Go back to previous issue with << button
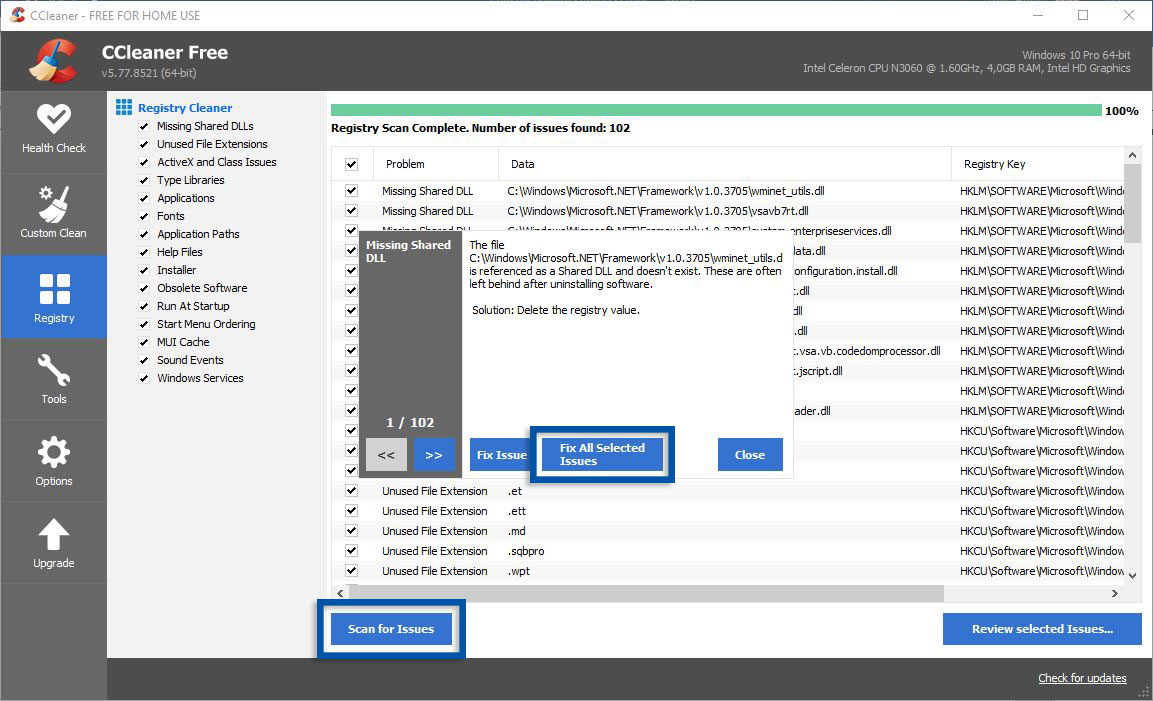Viewport: 1153px width, 701px height. [x=386, y=454]
